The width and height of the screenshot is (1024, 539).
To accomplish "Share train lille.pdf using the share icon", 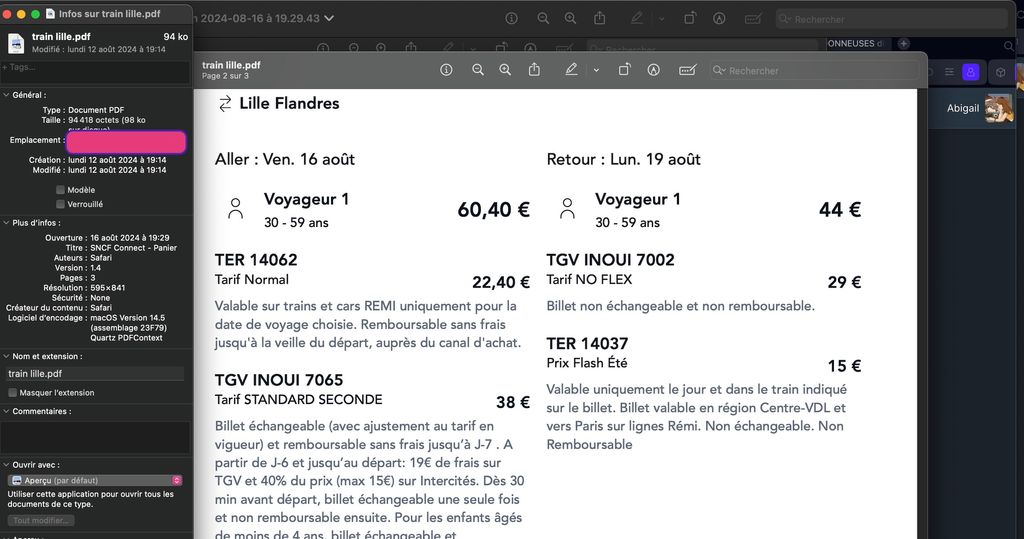I will point(534,69).
